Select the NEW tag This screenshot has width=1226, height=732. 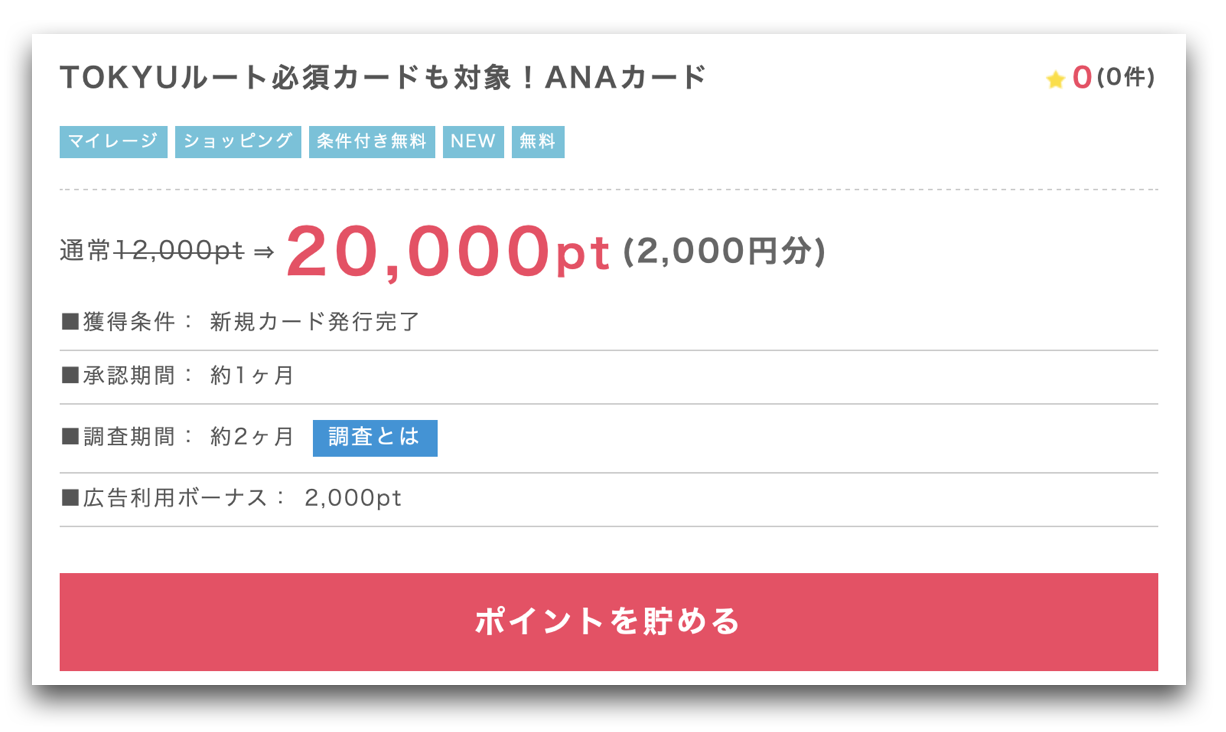tap(473, 141)
